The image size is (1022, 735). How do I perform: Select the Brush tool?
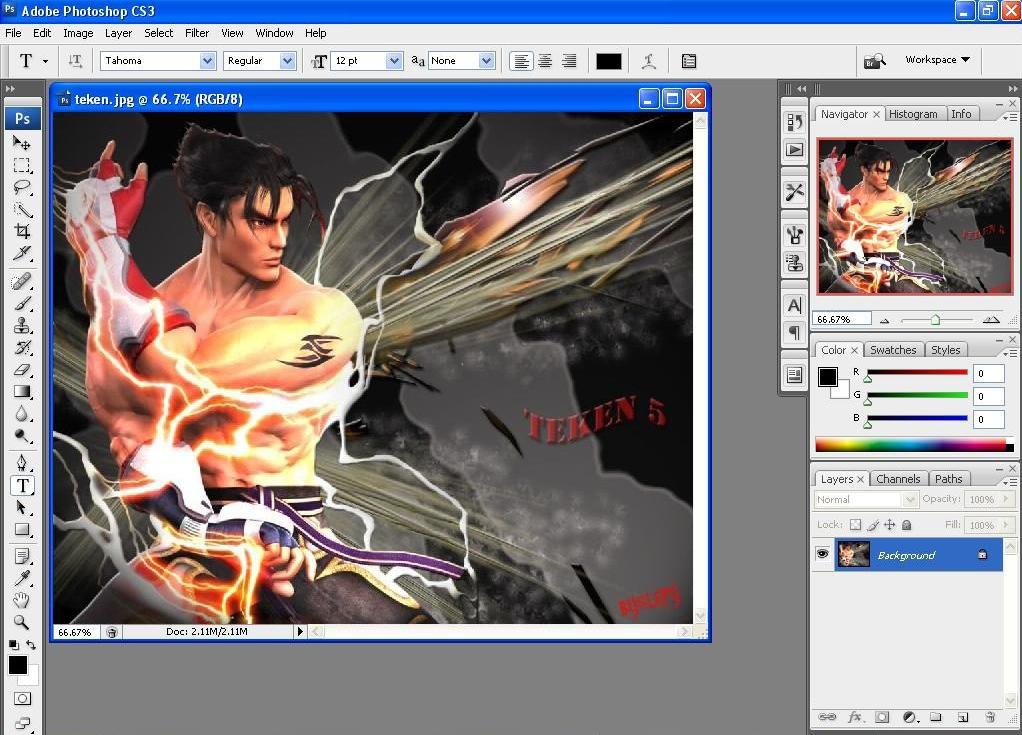click(22, 304)
